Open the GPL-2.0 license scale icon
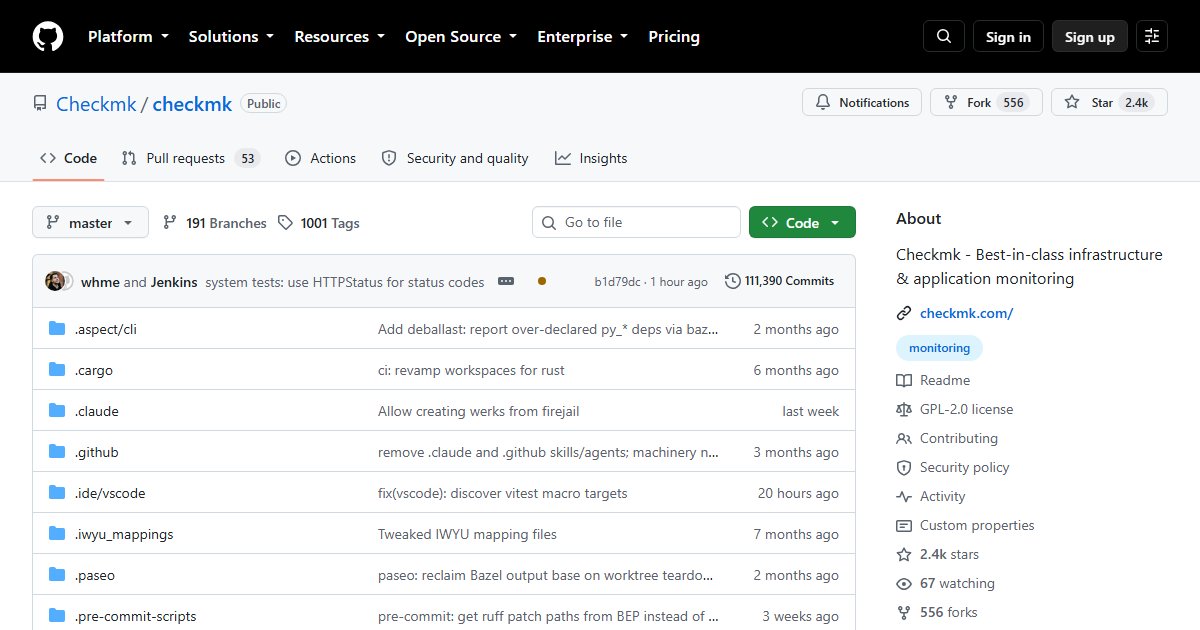The image size is (1200, 630). click(x=904, y=409)
